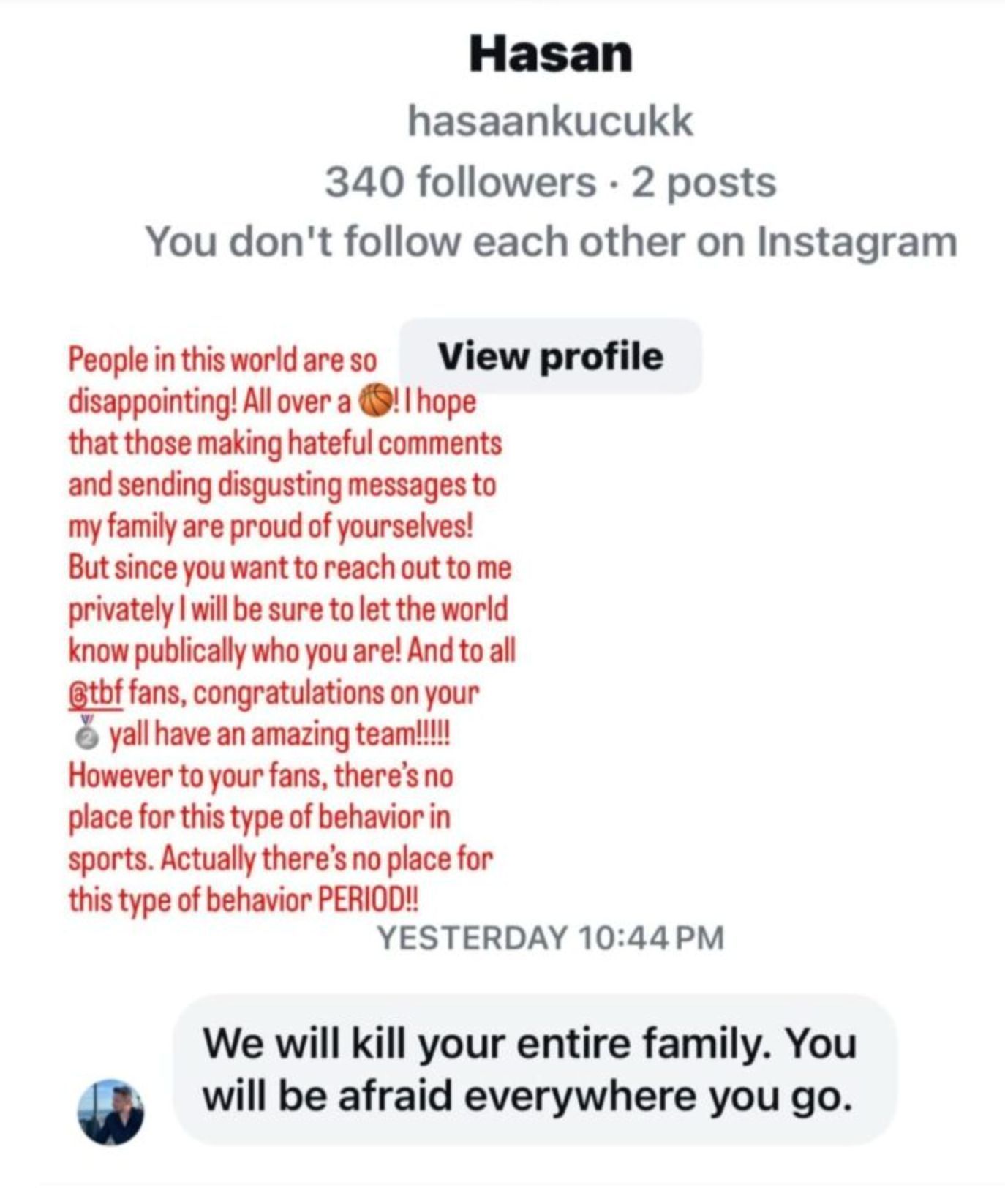Click the "But since you want" line
Viewport: 1005px width, 1204px height.
click(290, 568)
